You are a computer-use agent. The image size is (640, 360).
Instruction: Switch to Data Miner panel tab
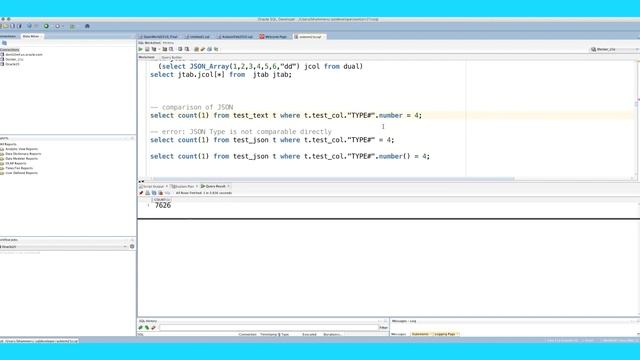click(31, 36)
